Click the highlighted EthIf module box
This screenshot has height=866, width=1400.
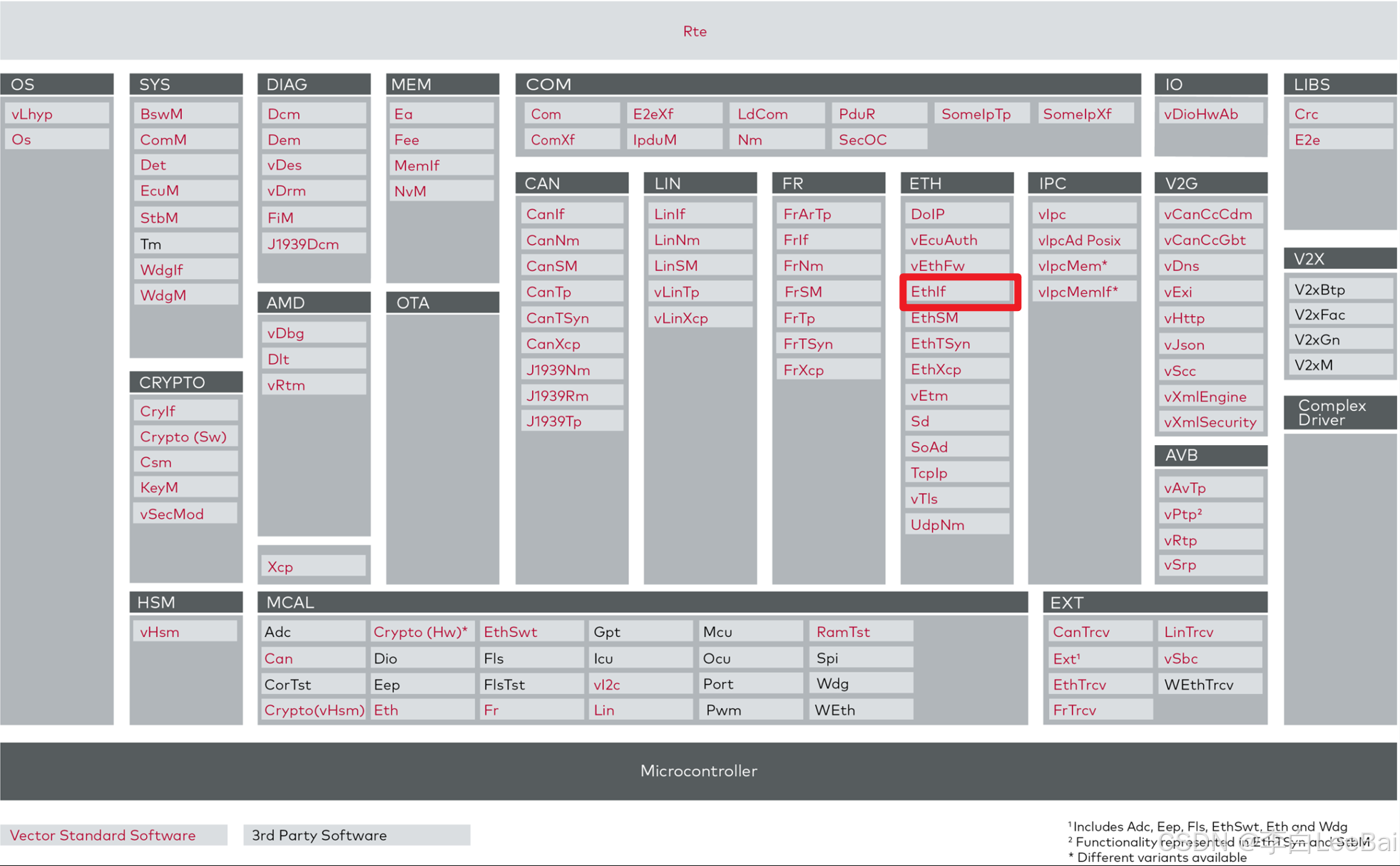click(x=959, y=292)
